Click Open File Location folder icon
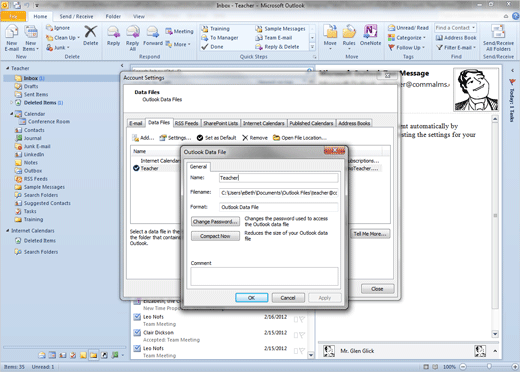 pyautogui.click(x=276, y=138)
